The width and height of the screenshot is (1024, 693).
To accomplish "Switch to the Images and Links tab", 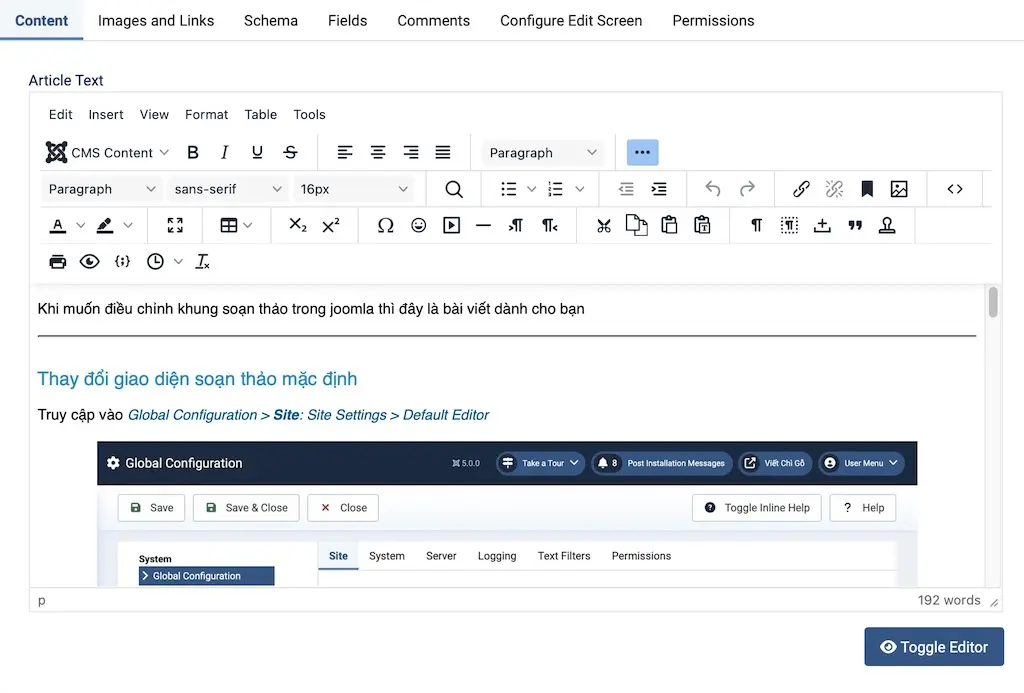I will click(156, 20).
